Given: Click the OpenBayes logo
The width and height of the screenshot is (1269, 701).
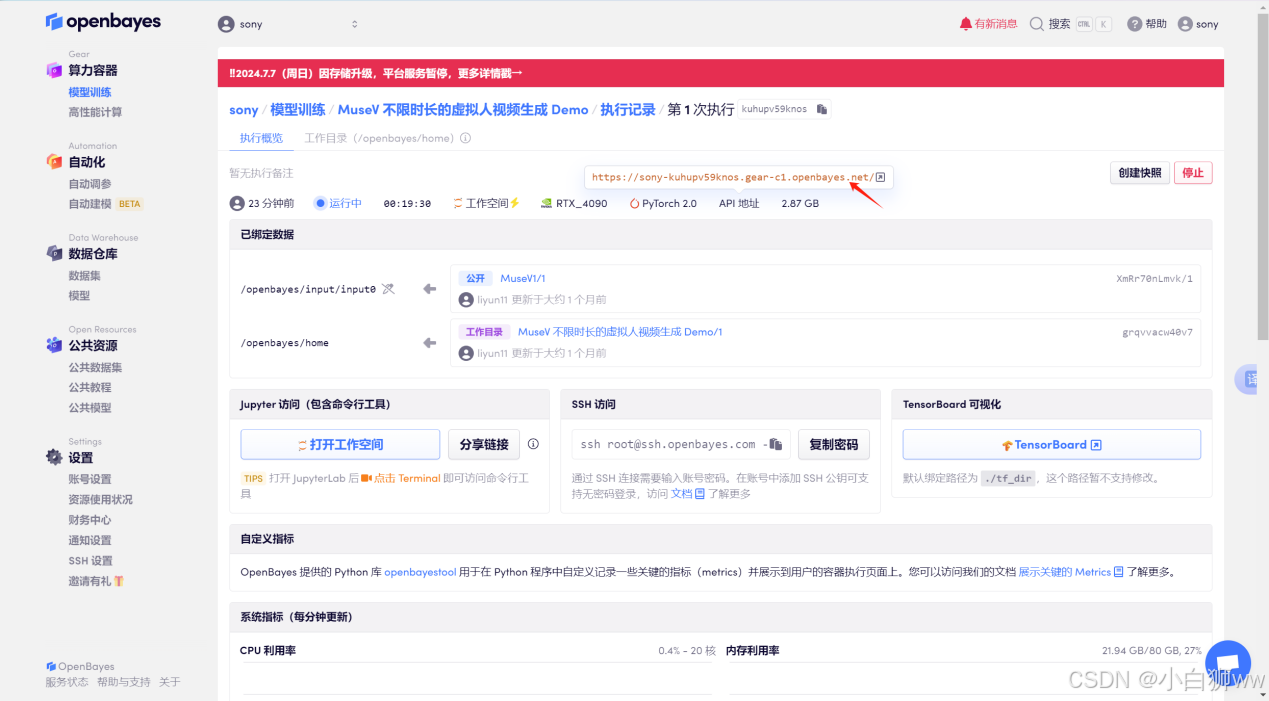Looking at the screenshot, I should pyautogui.click(x=103, y=22).
